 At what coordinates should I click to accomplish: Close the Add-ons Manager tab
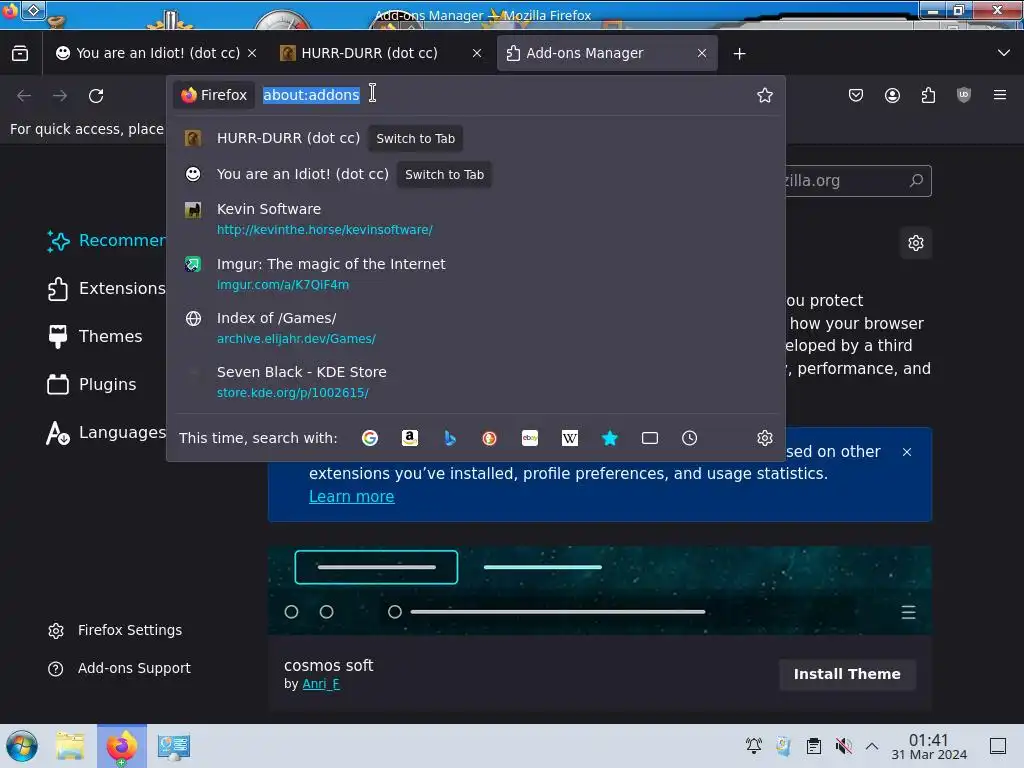click(x=702, y=53)
